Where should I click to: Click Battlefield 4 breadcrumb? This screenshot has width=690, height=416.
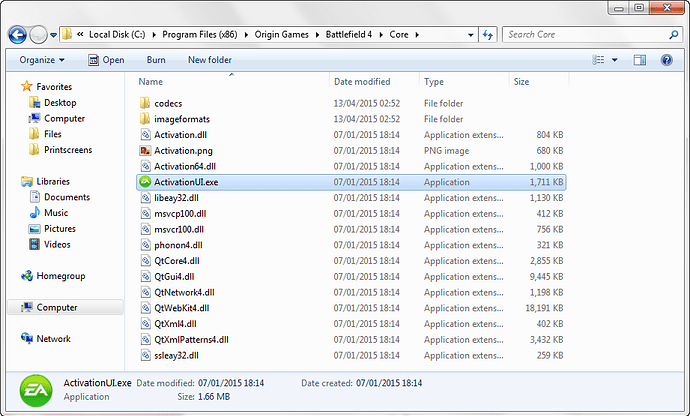(349, 34)
